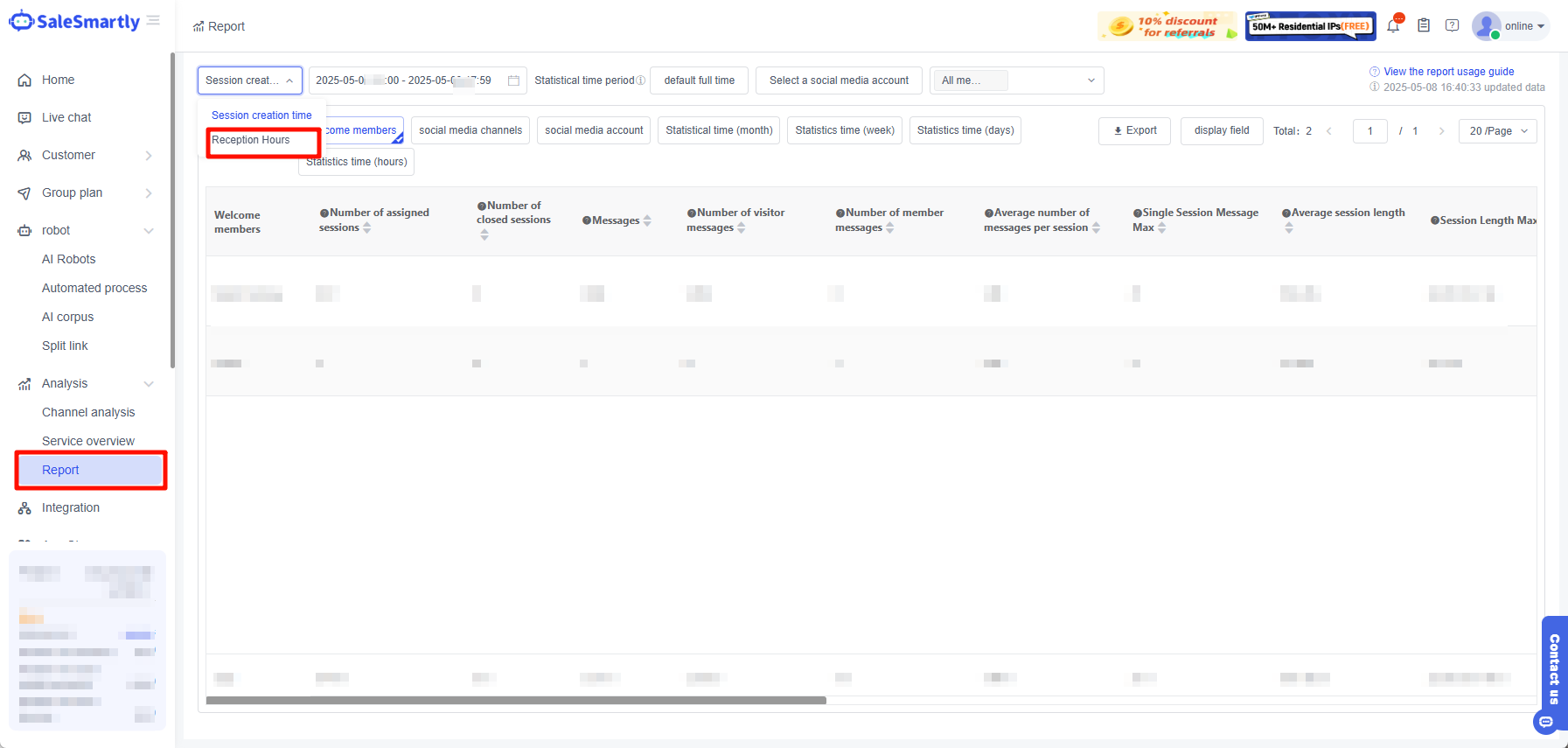Open View the report usage guide link
The height and width of the screenshot is (748, 1568).
tap(1448, 72)
